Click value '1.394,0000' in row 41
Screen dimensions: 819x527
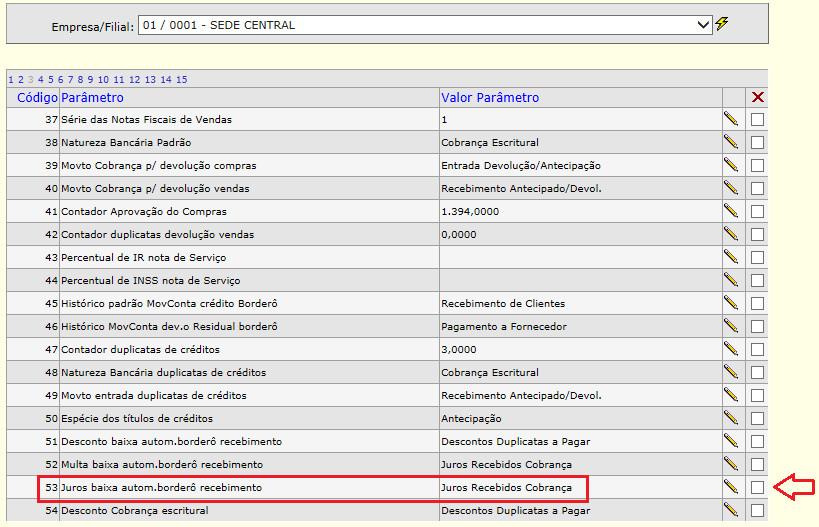tap(470, 212)
